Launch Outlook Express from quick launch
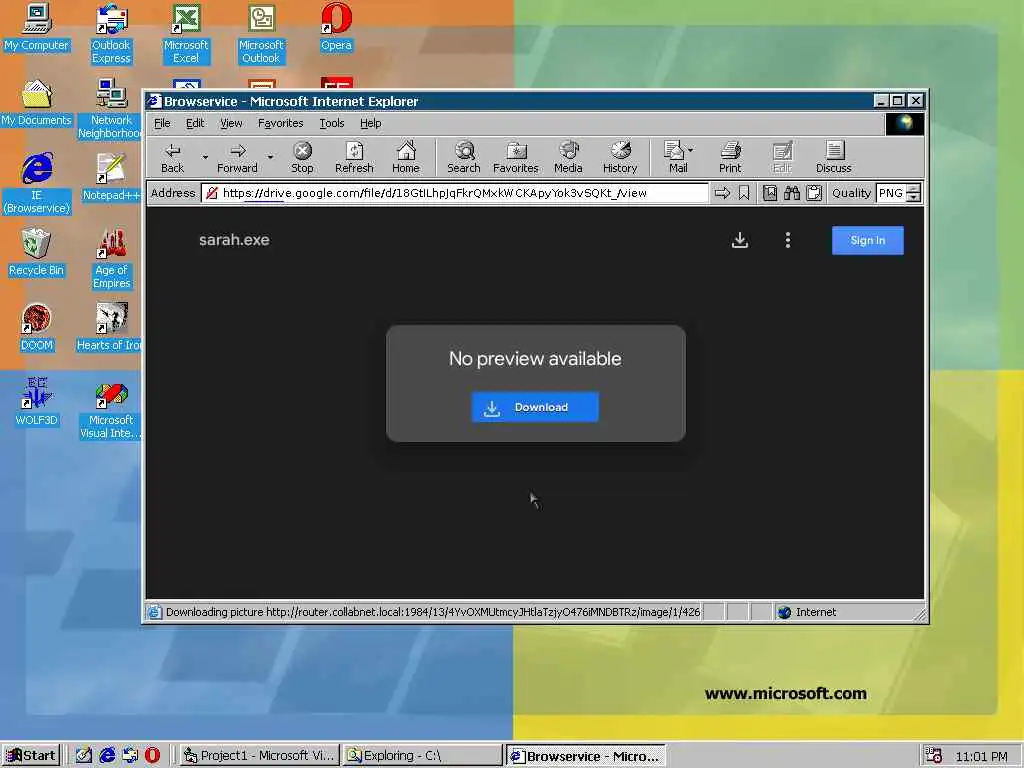The image size is (1024, 768). (130, 756)
